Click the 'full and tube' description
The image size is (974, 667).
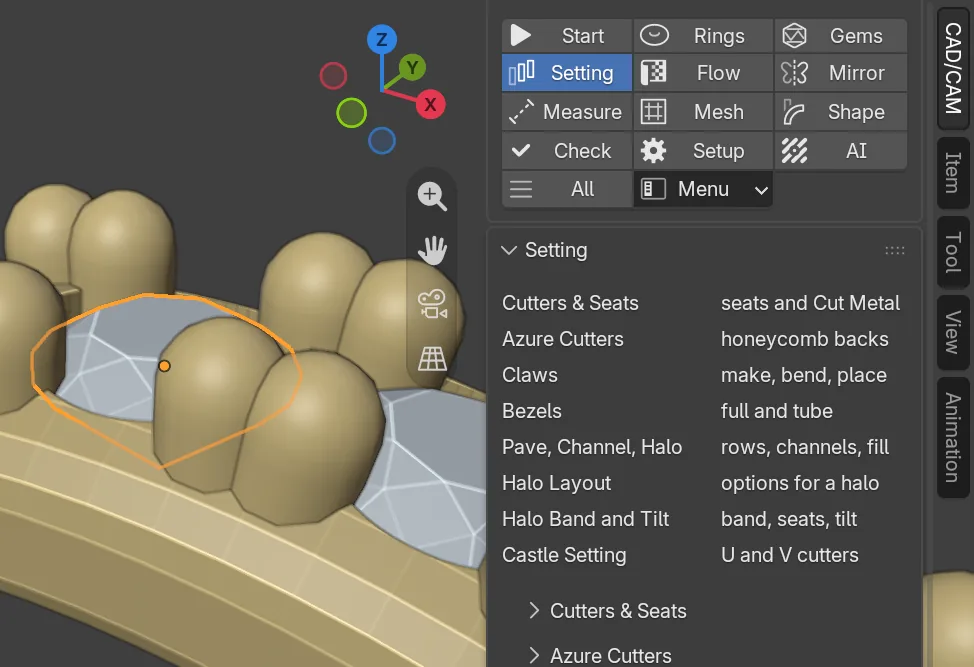coord(776,411)
